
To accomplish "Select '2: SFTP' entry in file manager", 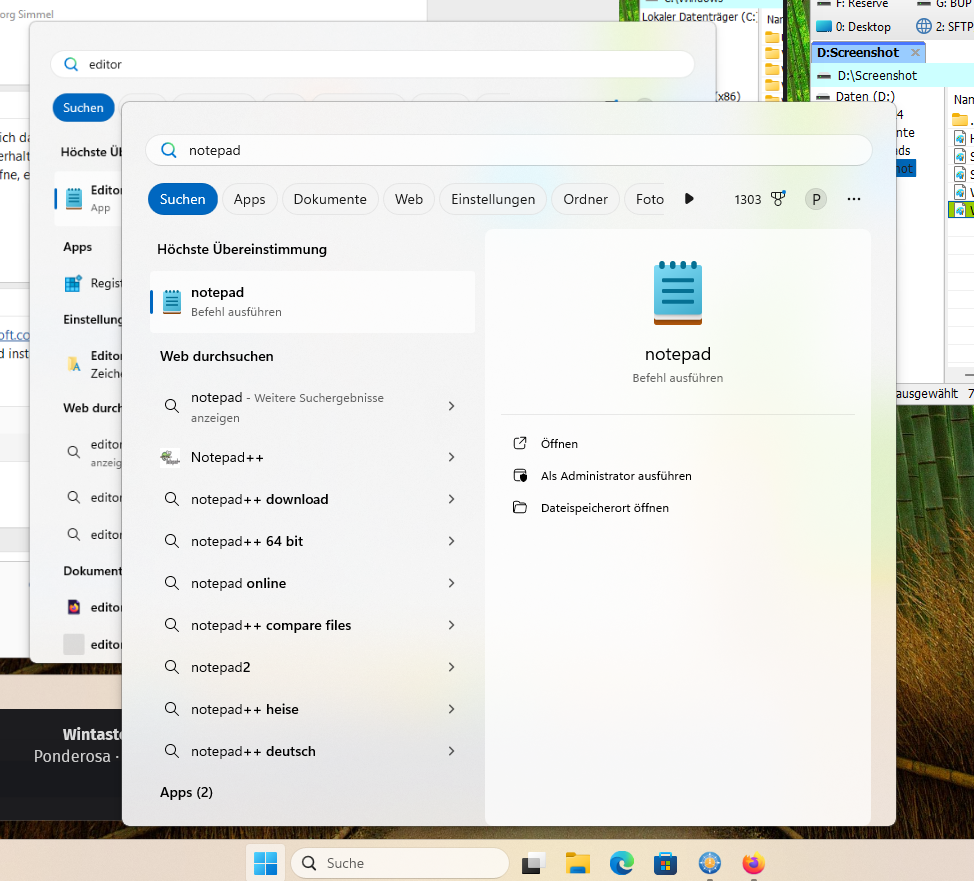I will pos(945,27).
